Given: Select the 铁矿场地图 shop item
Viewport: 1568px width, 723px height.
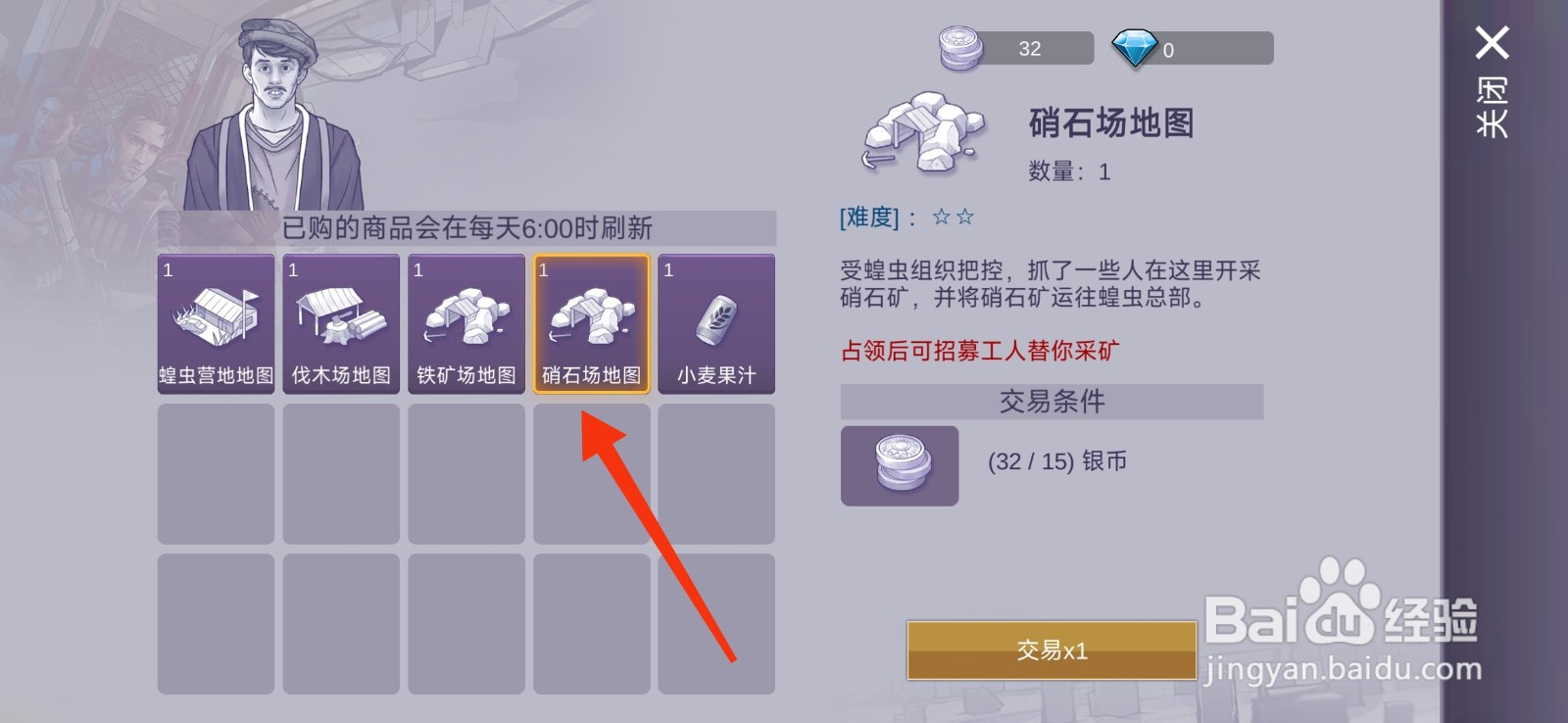Looking at the screenshot, I should click(x=466, y=324).
